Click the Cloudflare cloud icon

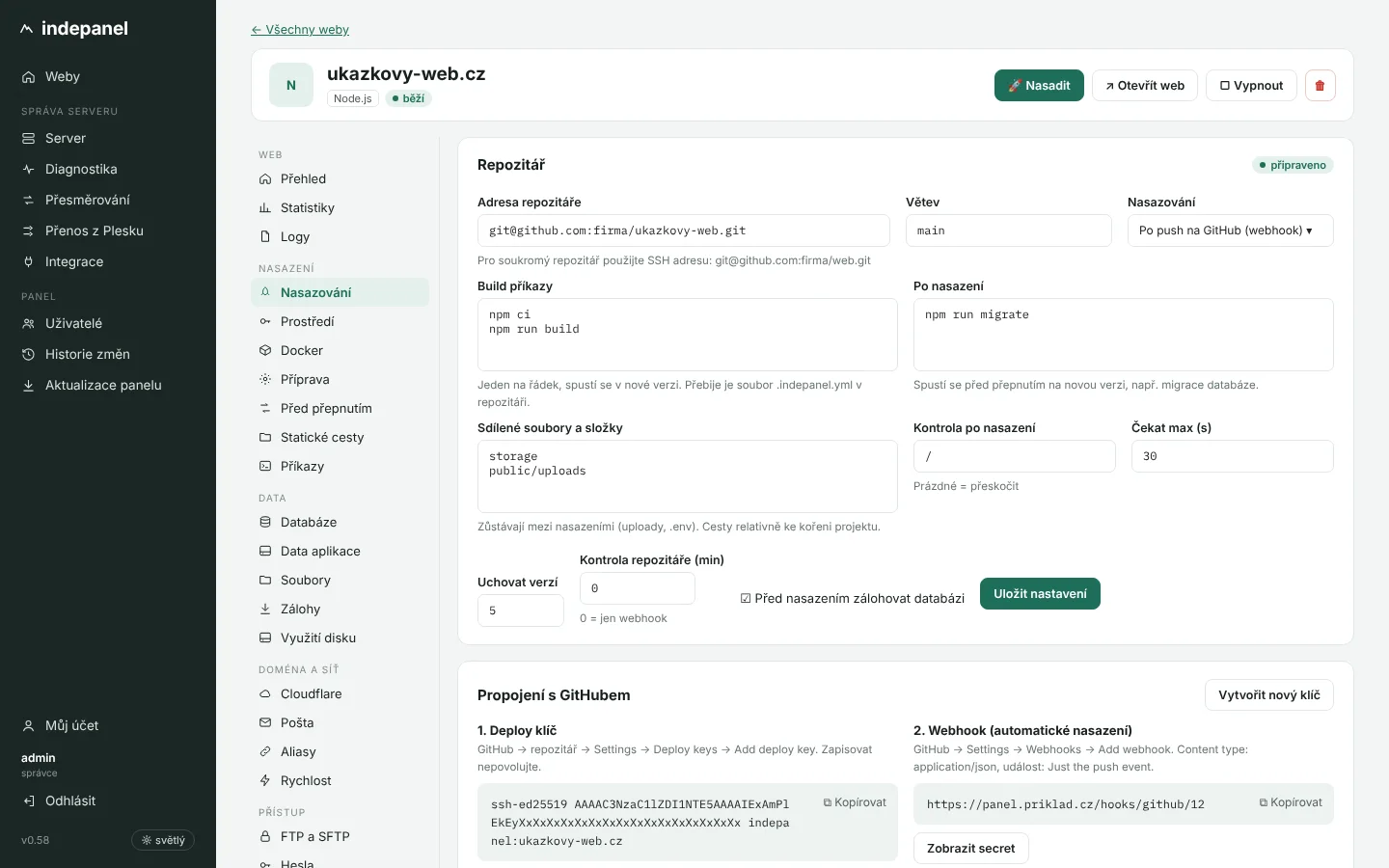pyautogui.click(x=265, y=694)
